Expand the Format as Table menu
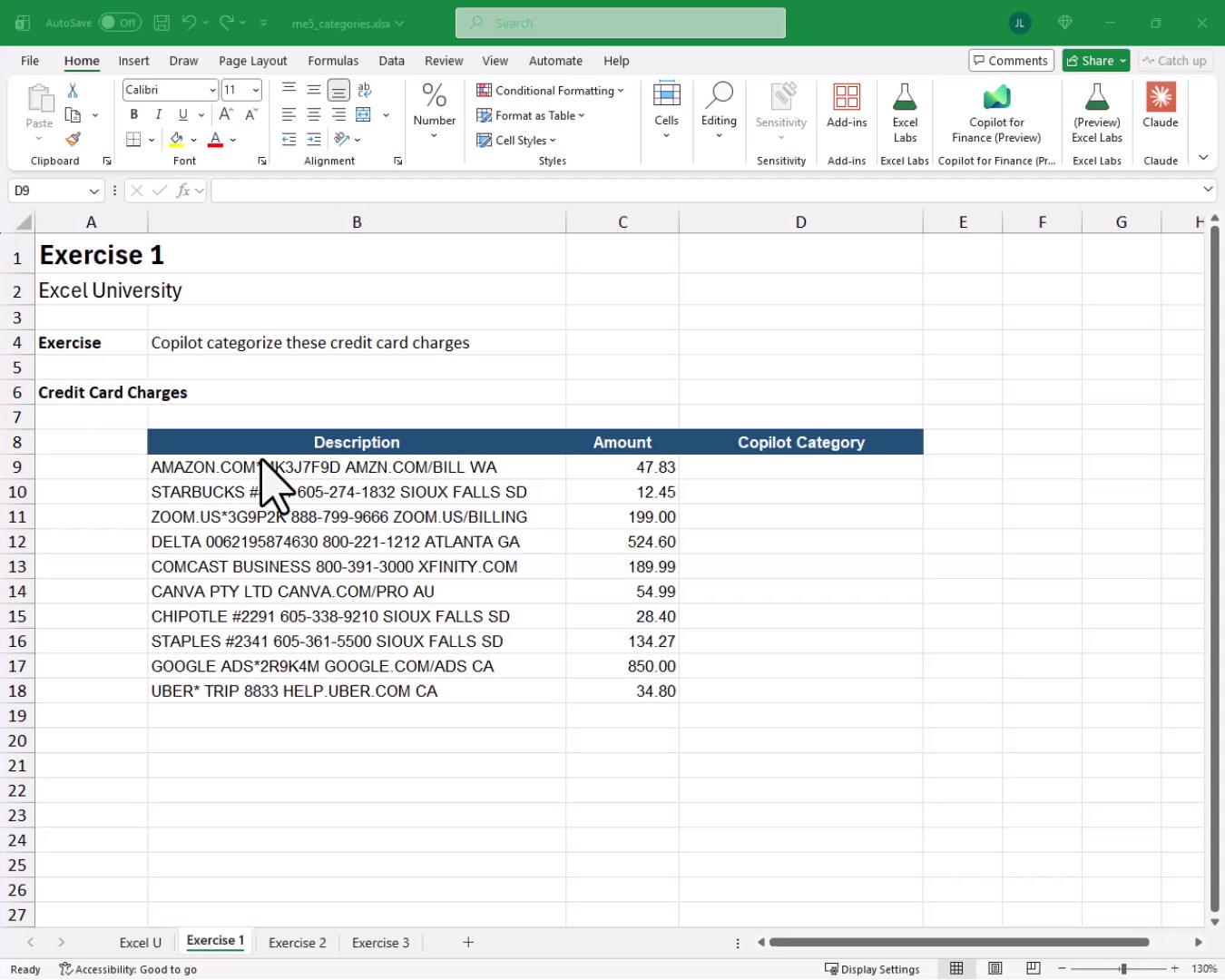This screenshot has height=980, width=1225. point(531,115)
